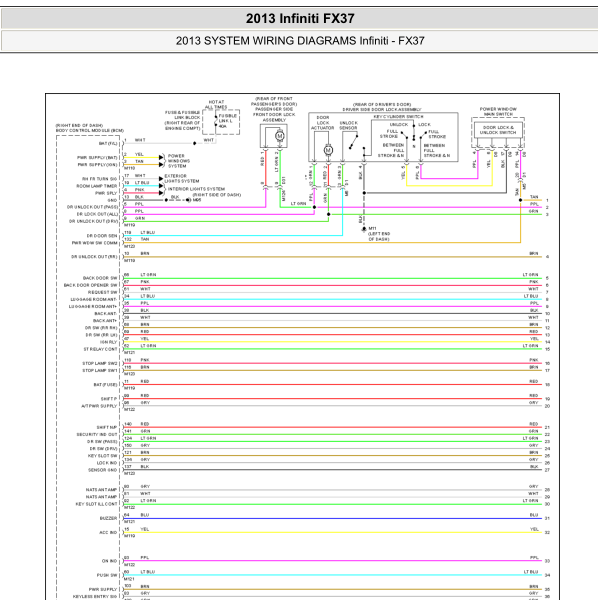Click the "SENSOR GND" terminal label
This screenshot has height=600, width=598.
(103, 470)
